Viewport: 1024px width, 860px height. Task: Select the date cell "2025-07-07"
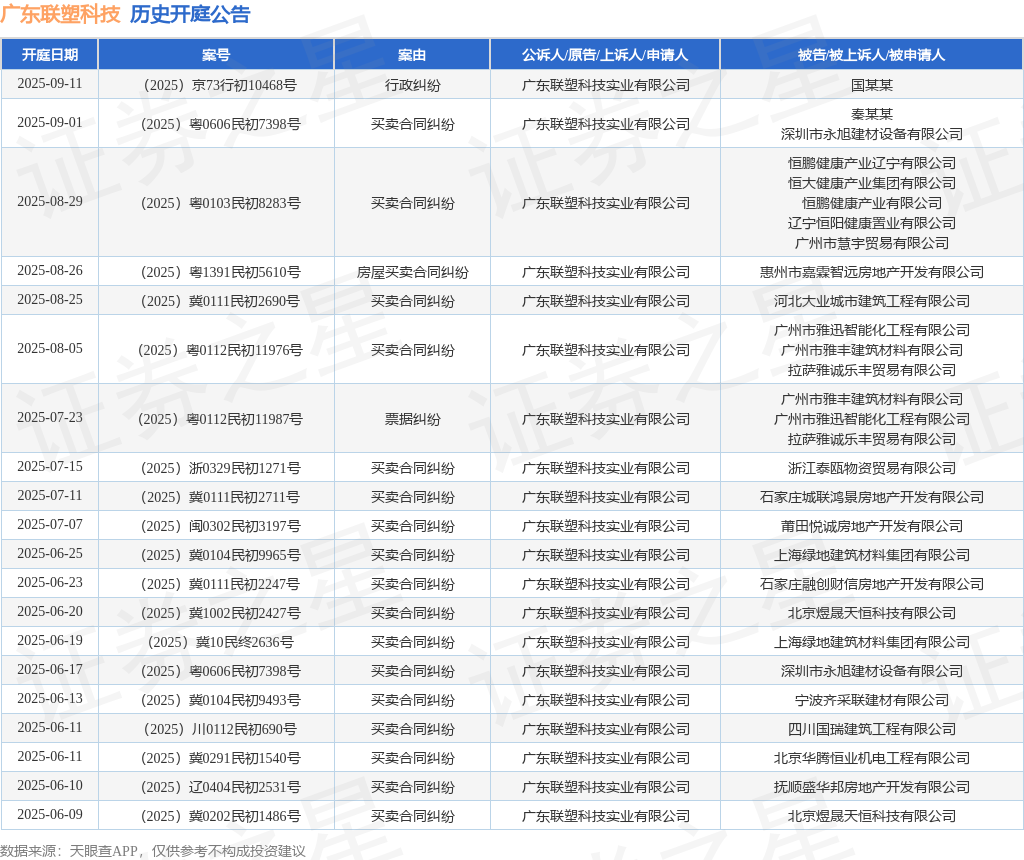pyautogui.click(x=50, y=525)
